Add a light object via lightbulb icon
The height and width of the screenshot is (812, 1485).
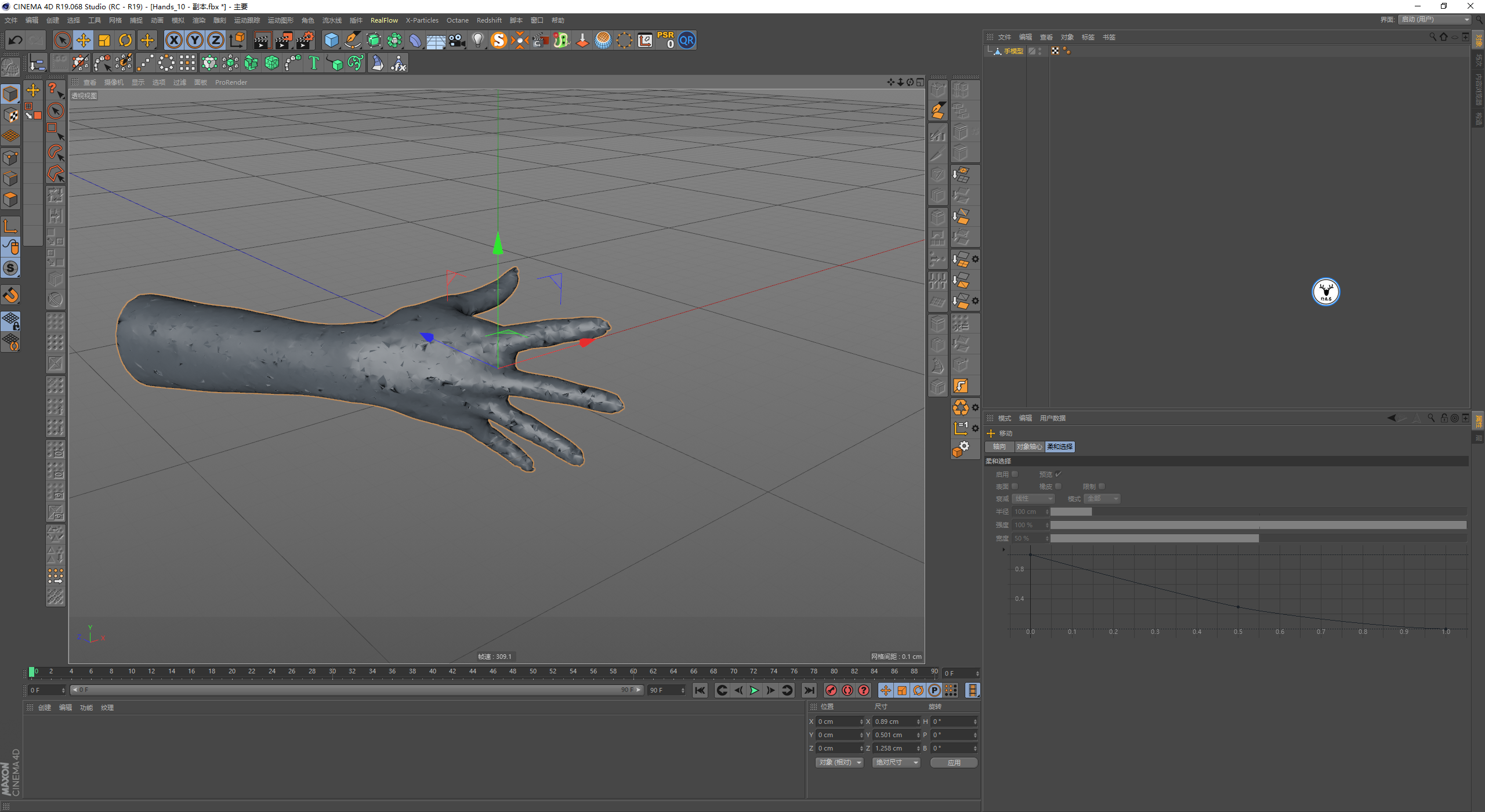coord(477,40)
